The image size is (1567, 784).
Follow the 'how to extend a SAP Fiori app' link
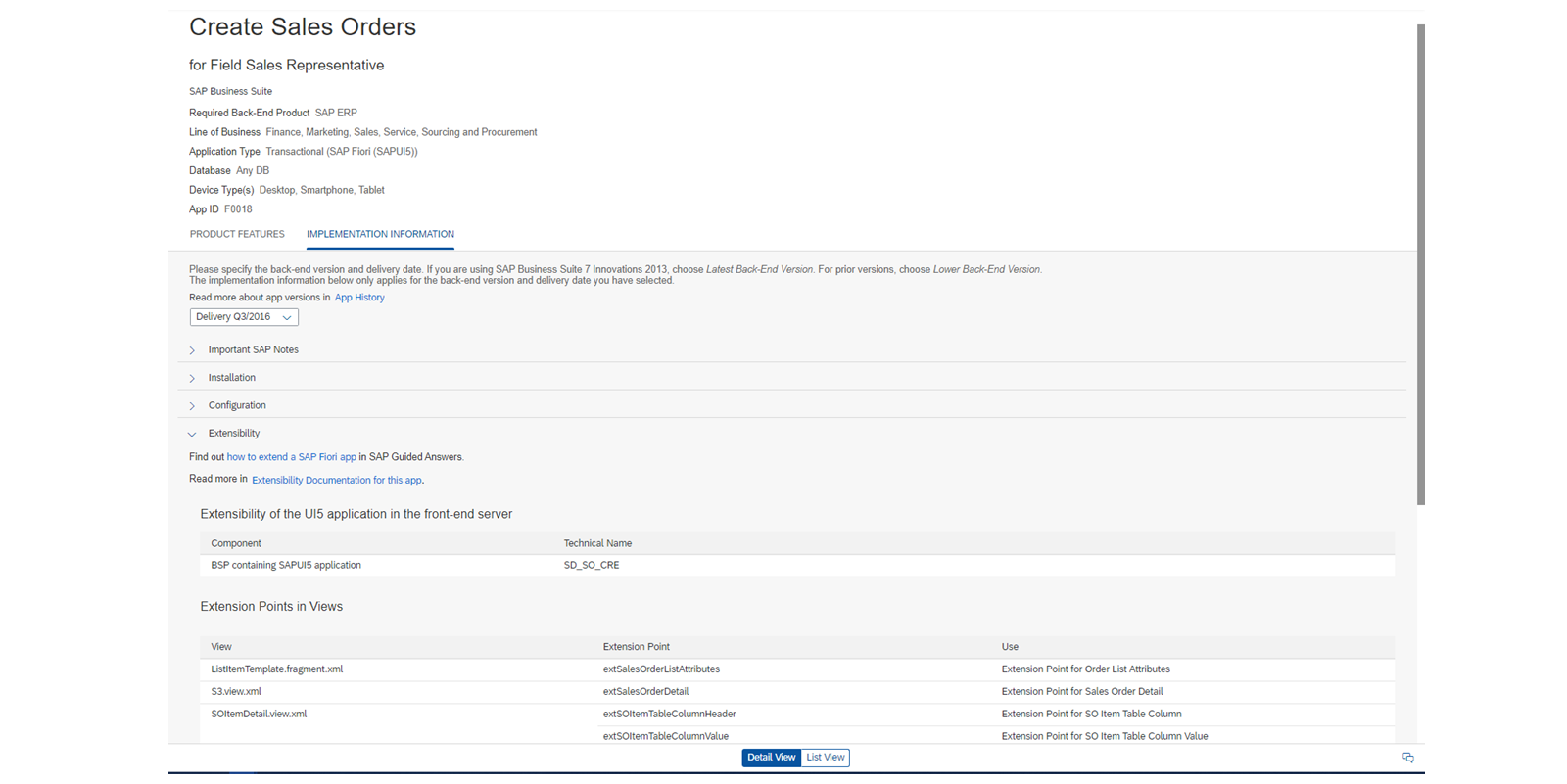point(292,457)
